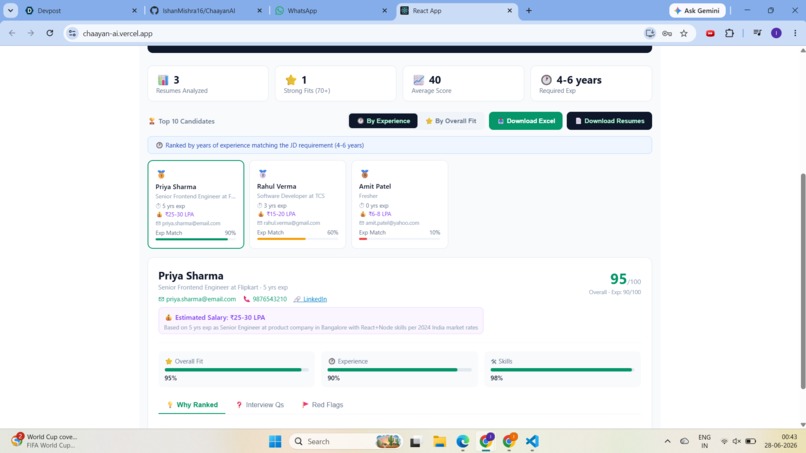Viewport: 806px width, 453px height.
Task: Sort candidates By Overall Fit
Action: pos(451,121)
